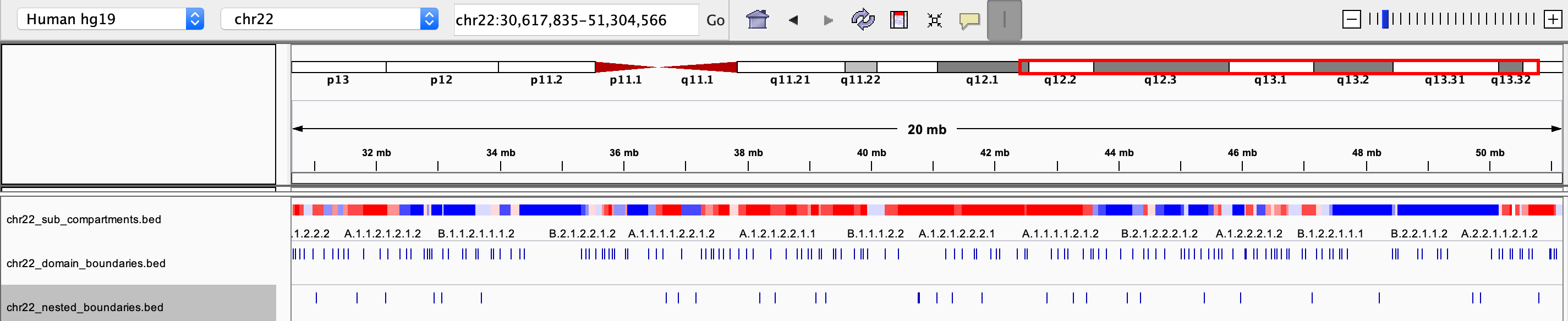Select the chr22_nested_boundaries.bed track name
Viewport: 1568px width, 321px height.
pyautogui.click(x=85, y=307)
